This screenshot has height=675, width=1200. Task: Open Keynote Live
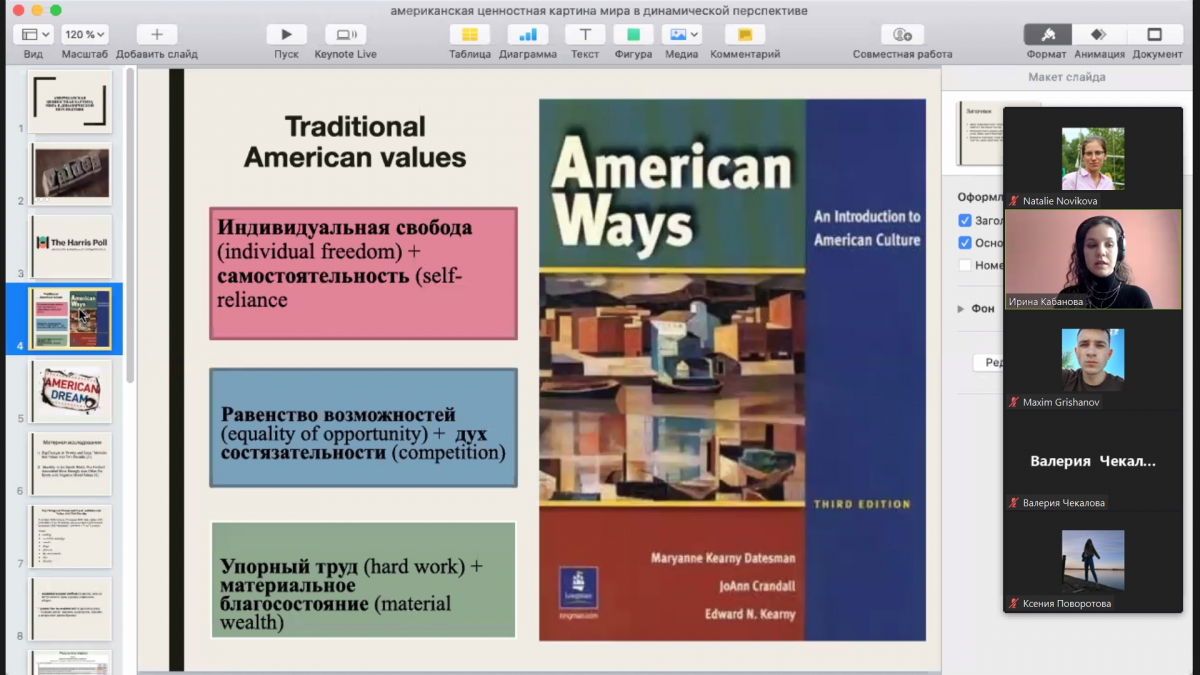click(345, 35)
